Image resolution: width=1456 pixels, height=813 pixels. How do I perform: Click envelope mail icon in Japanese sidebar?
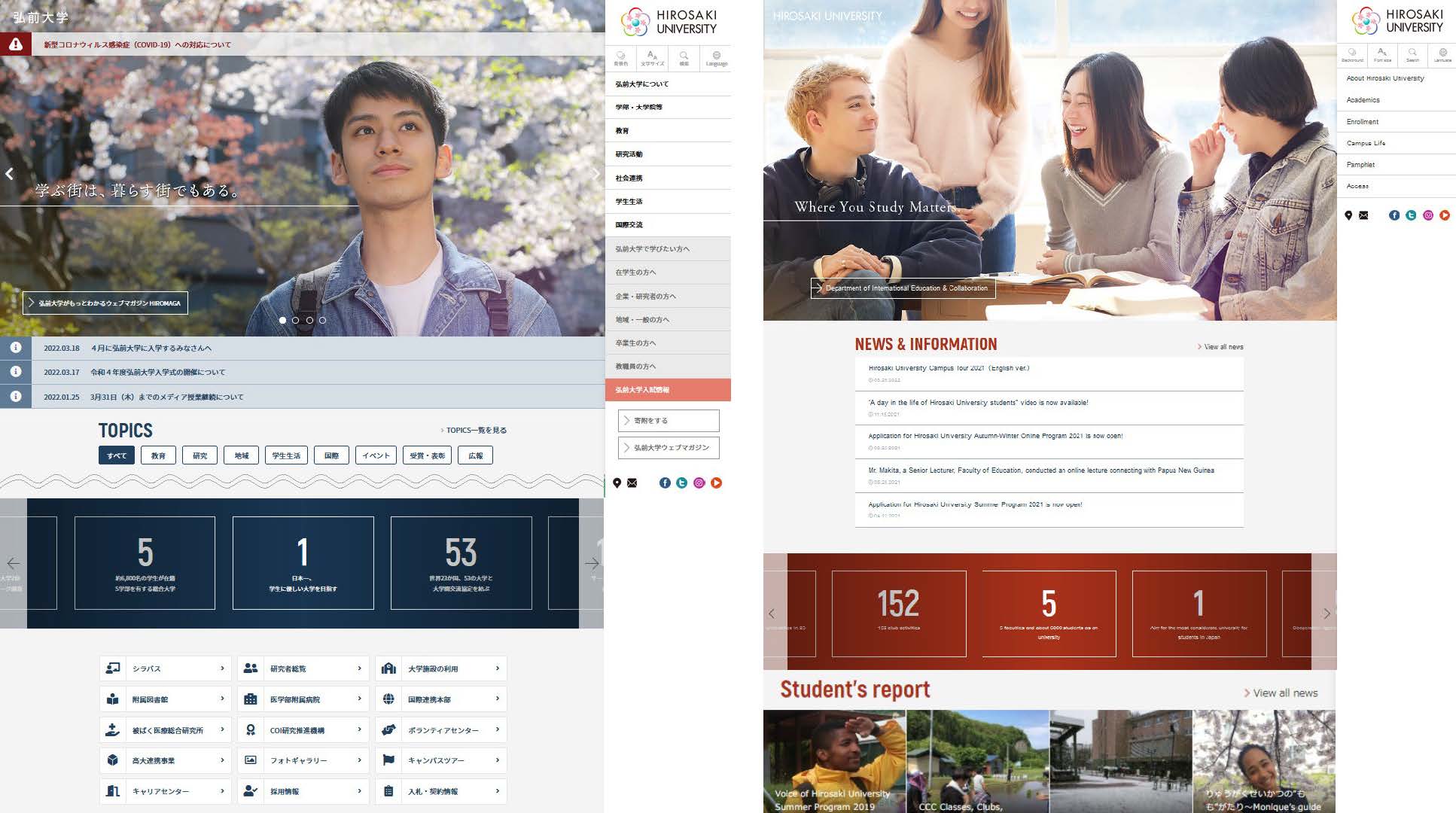click(632, 483)
